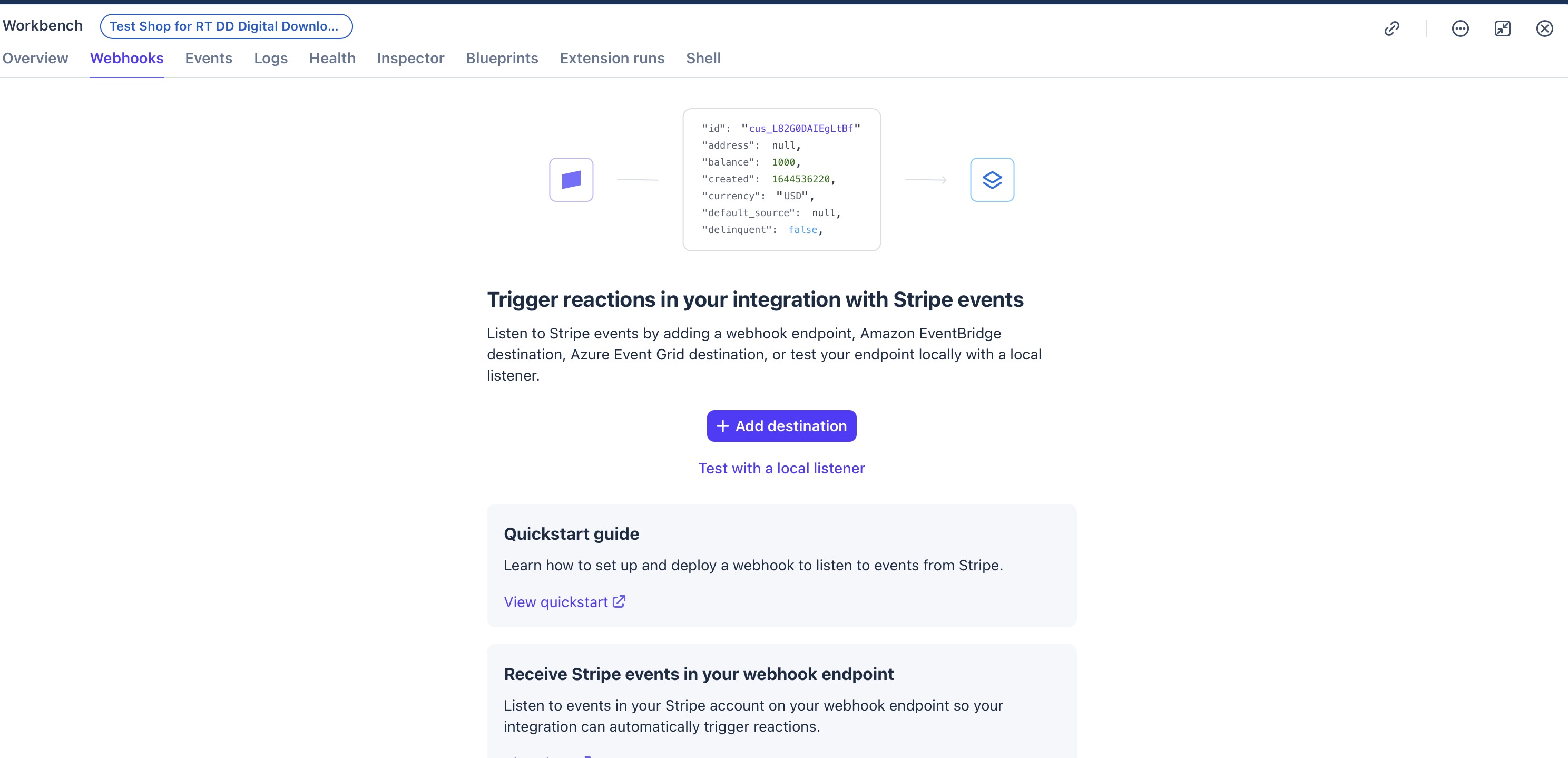Close the Workbench panel

tap(1544, 28)
